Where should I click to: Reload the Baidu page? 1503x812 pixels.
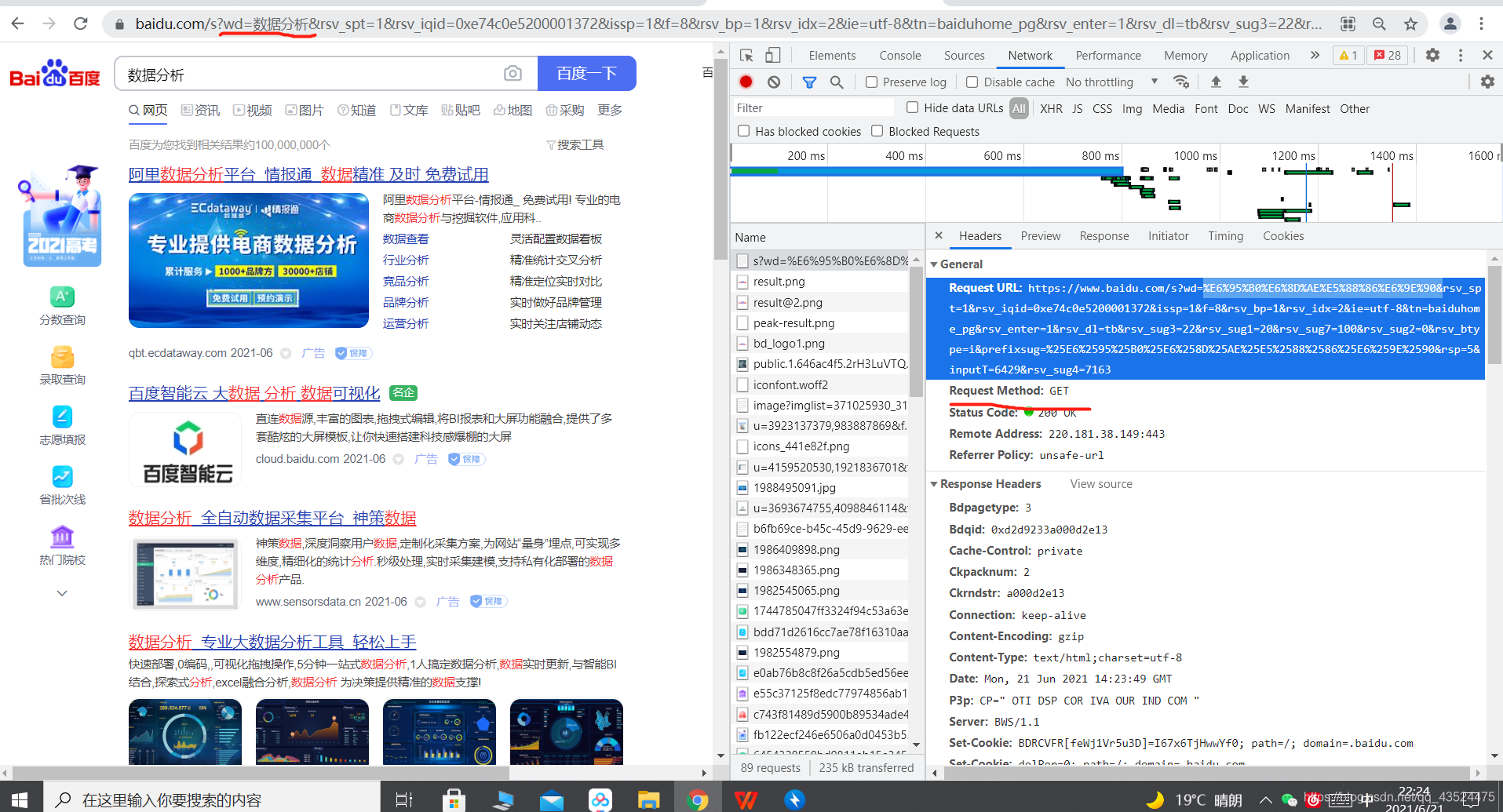[80, 24]
